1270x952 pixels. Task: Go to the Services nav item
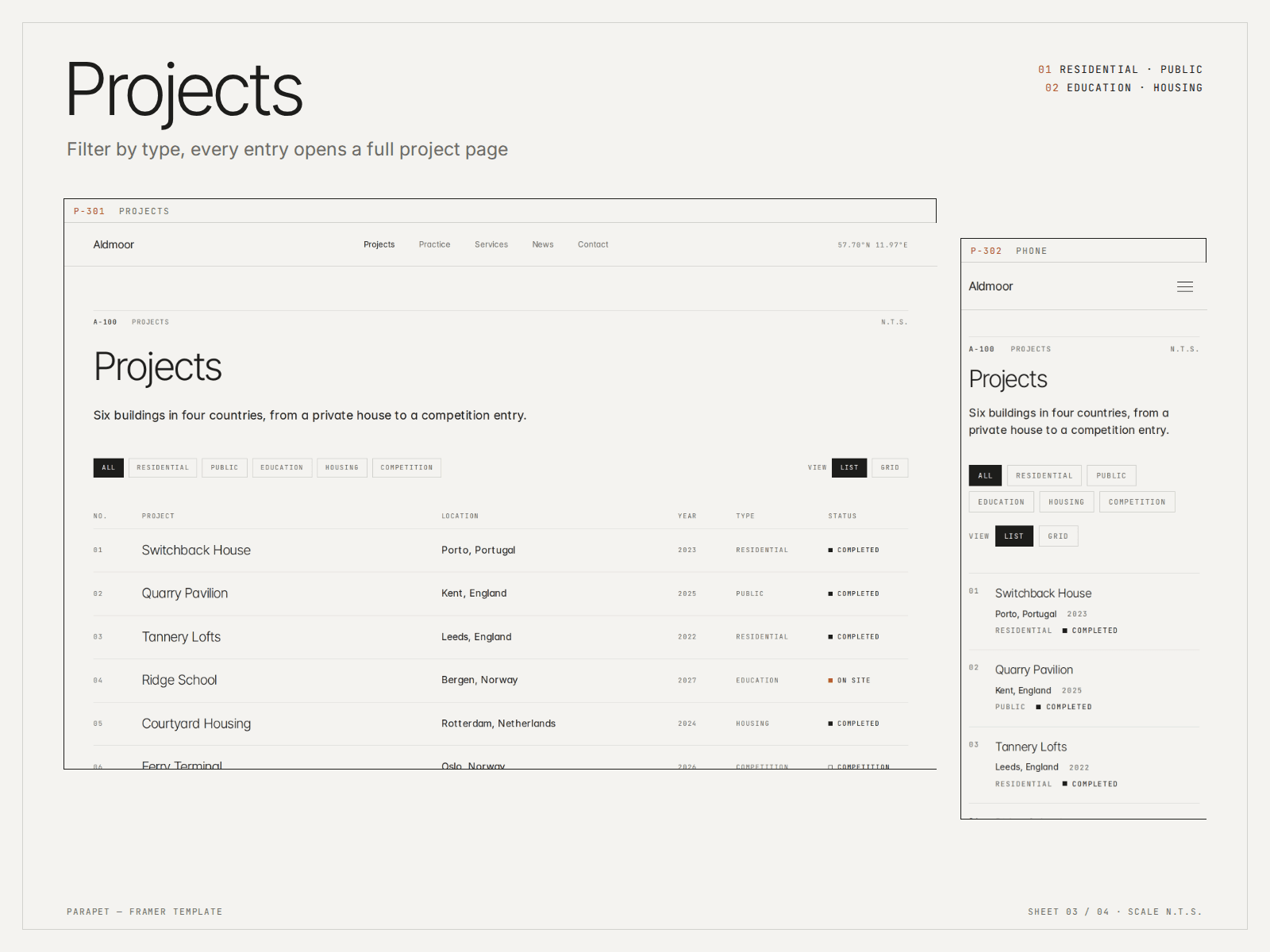tap(491, 244)
